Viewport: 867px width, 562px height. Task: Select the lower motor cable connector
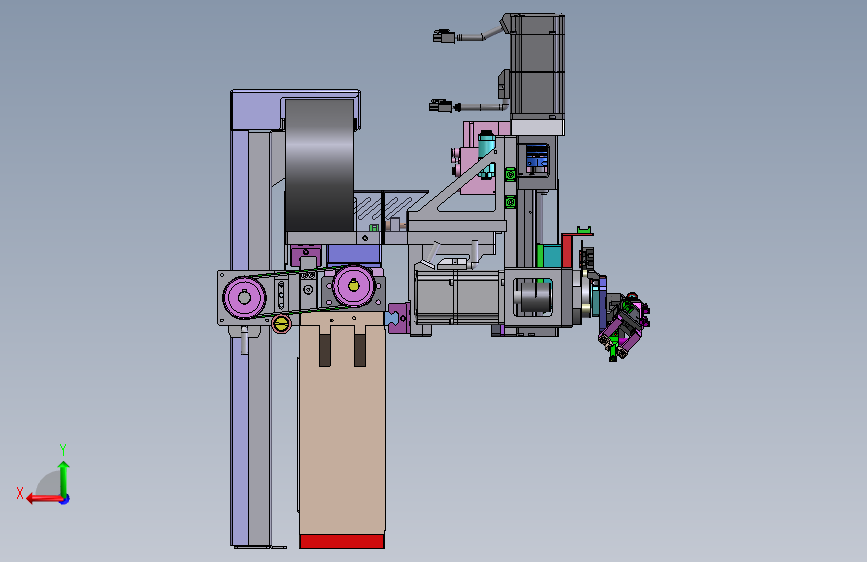pyautogui.click(x=440, y=105)
